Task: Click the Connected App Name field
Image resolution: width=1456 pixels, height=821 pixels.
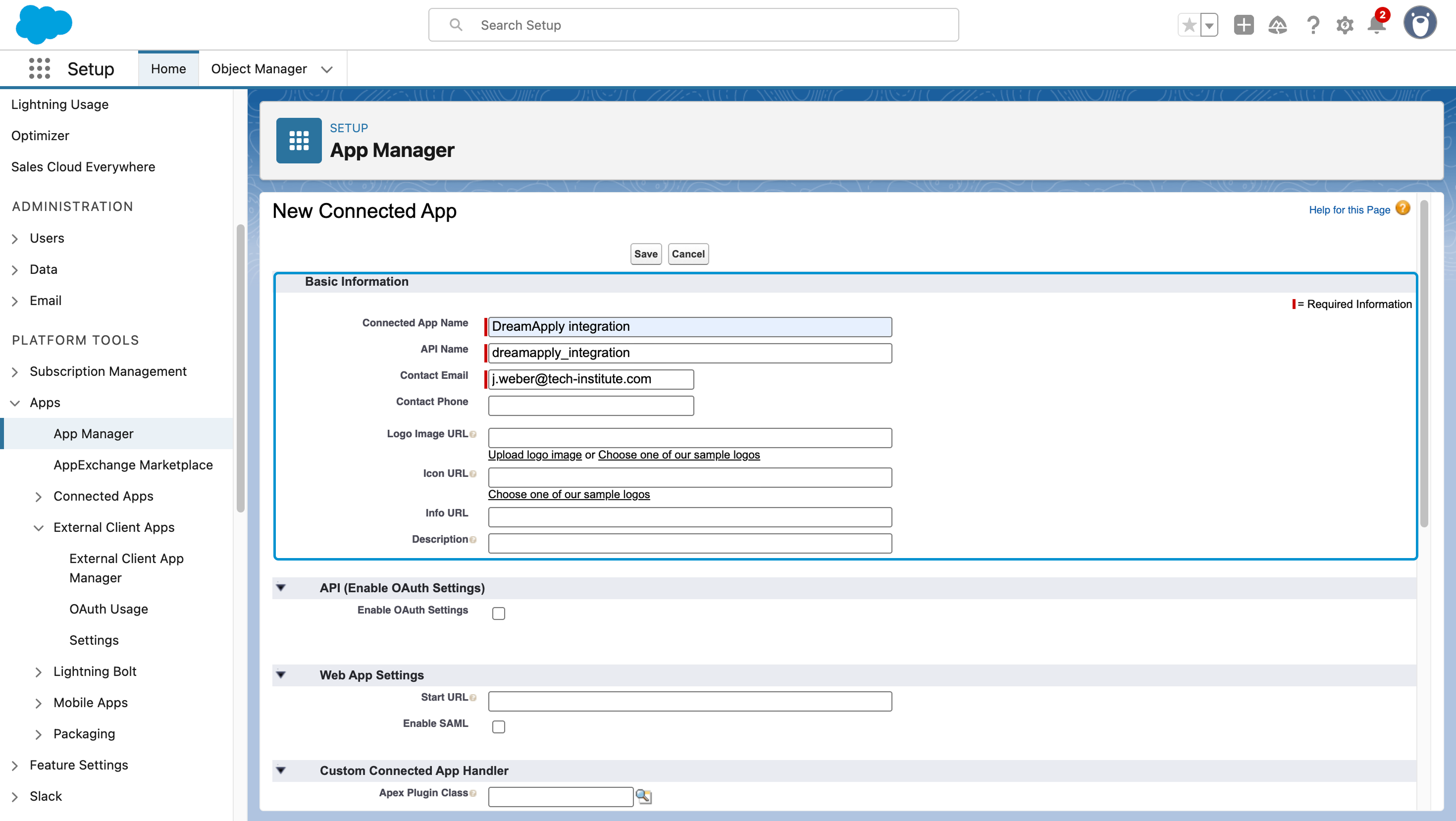Action: 689,327
